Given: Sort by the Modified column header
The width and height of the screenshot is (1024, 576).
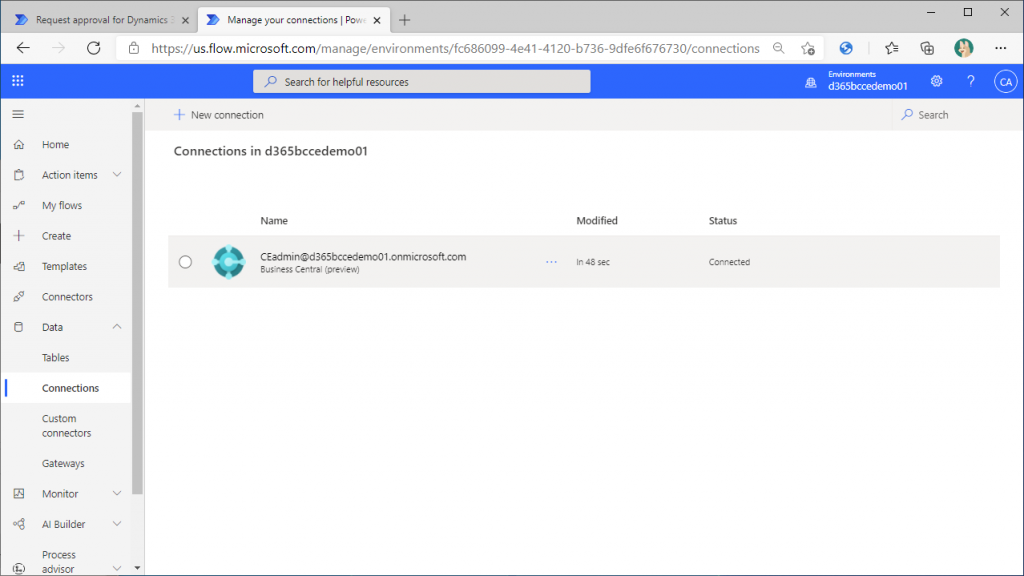Looking at the screenshot, I should pyautogui.click(x=597, y=221).
